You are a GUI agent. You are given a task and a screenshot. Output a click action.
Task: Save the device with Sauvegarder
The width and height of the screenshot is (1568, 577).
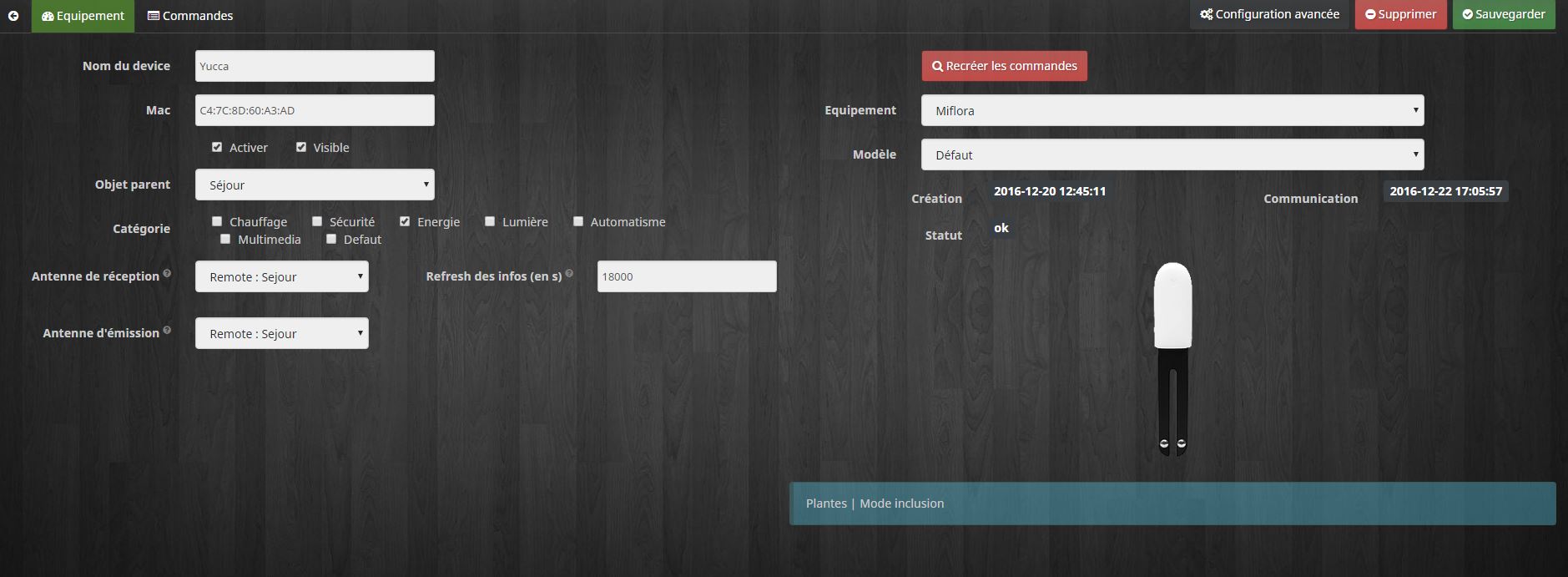[1503, 15]
